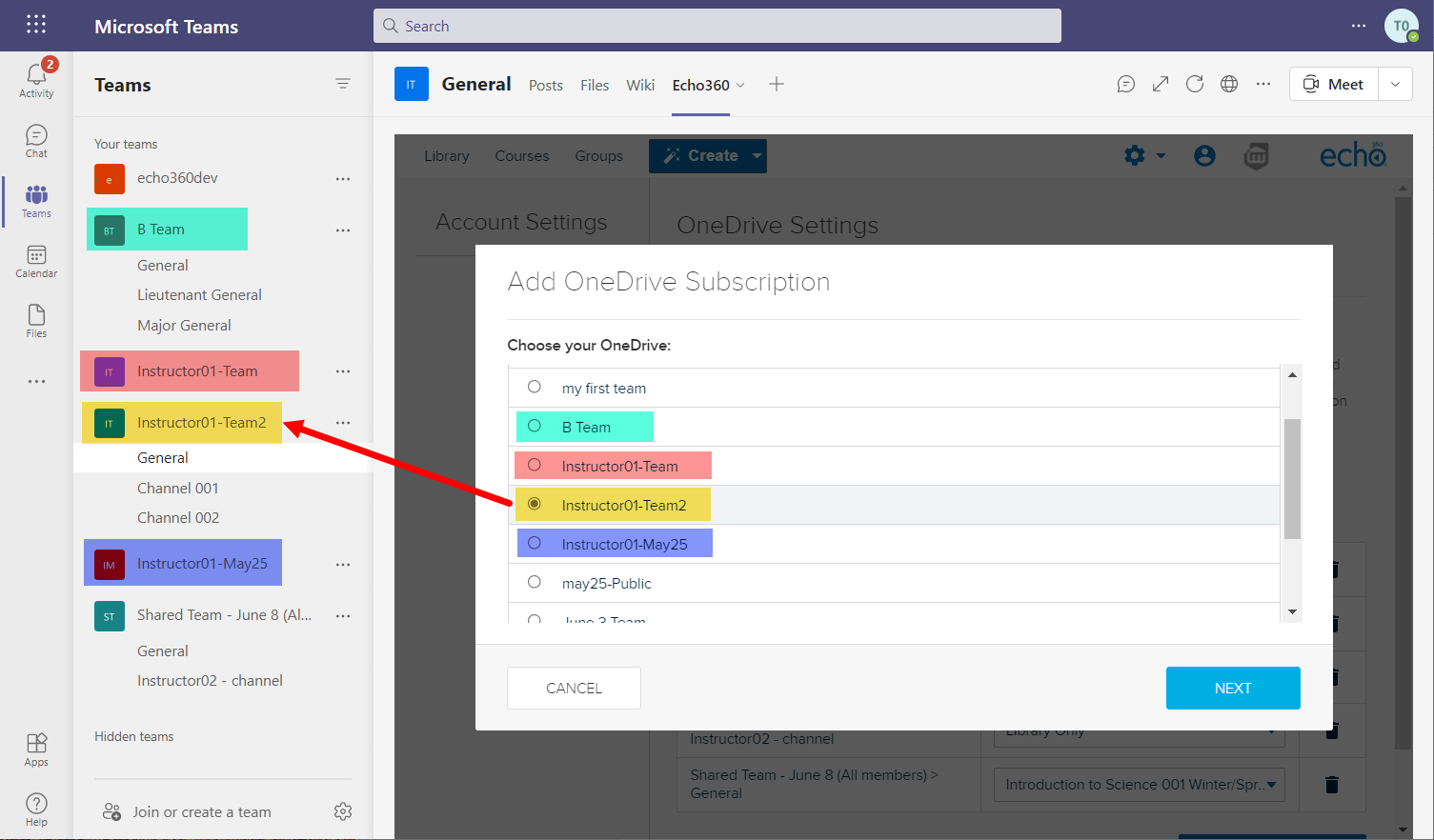The image size is (1434, 840).
Task: Open more options for Instructor01-Team2
Action: pyautogui.click(x=343, y=423)
